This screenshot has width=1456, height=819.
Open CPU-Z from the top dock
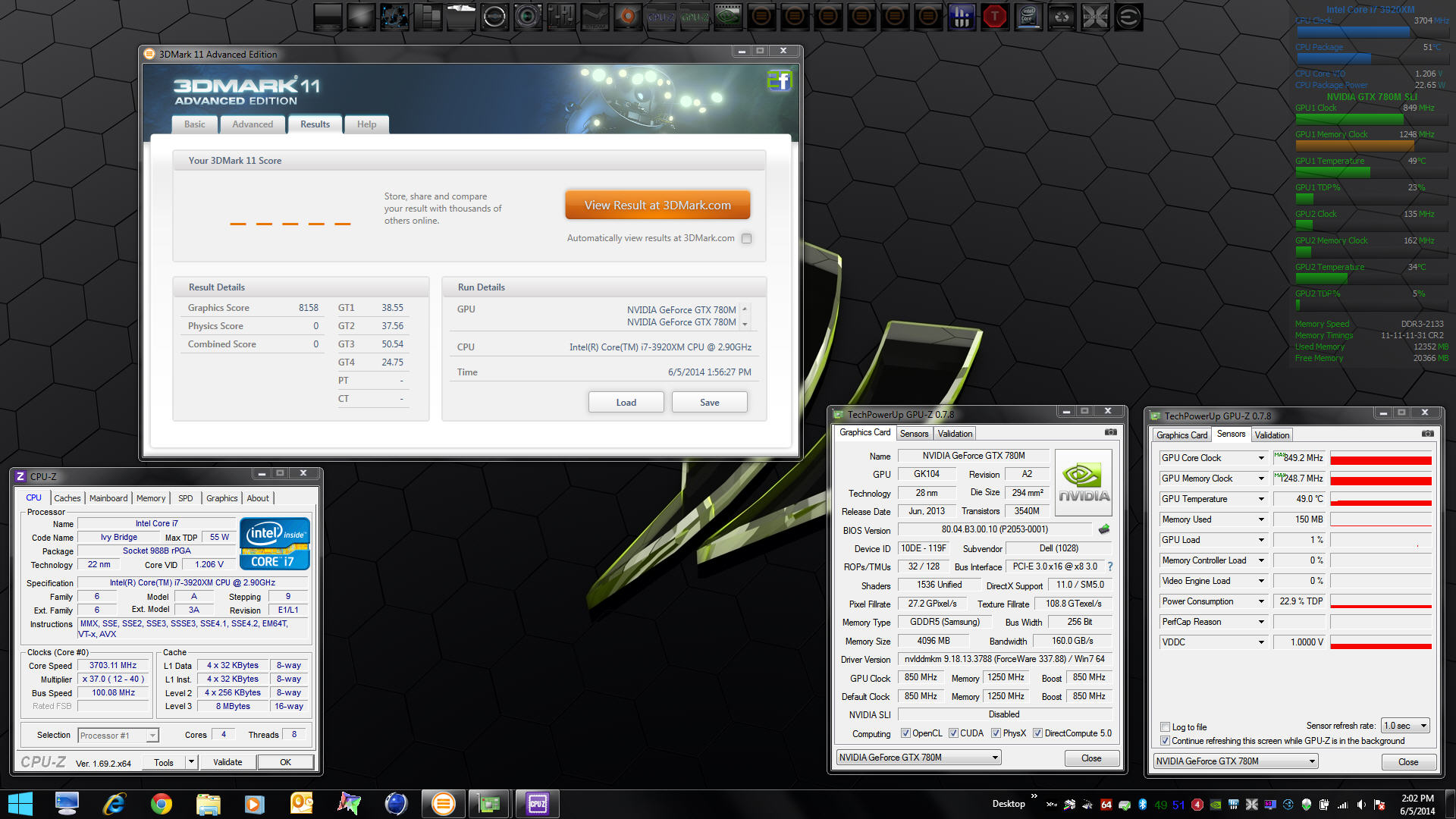661,17
